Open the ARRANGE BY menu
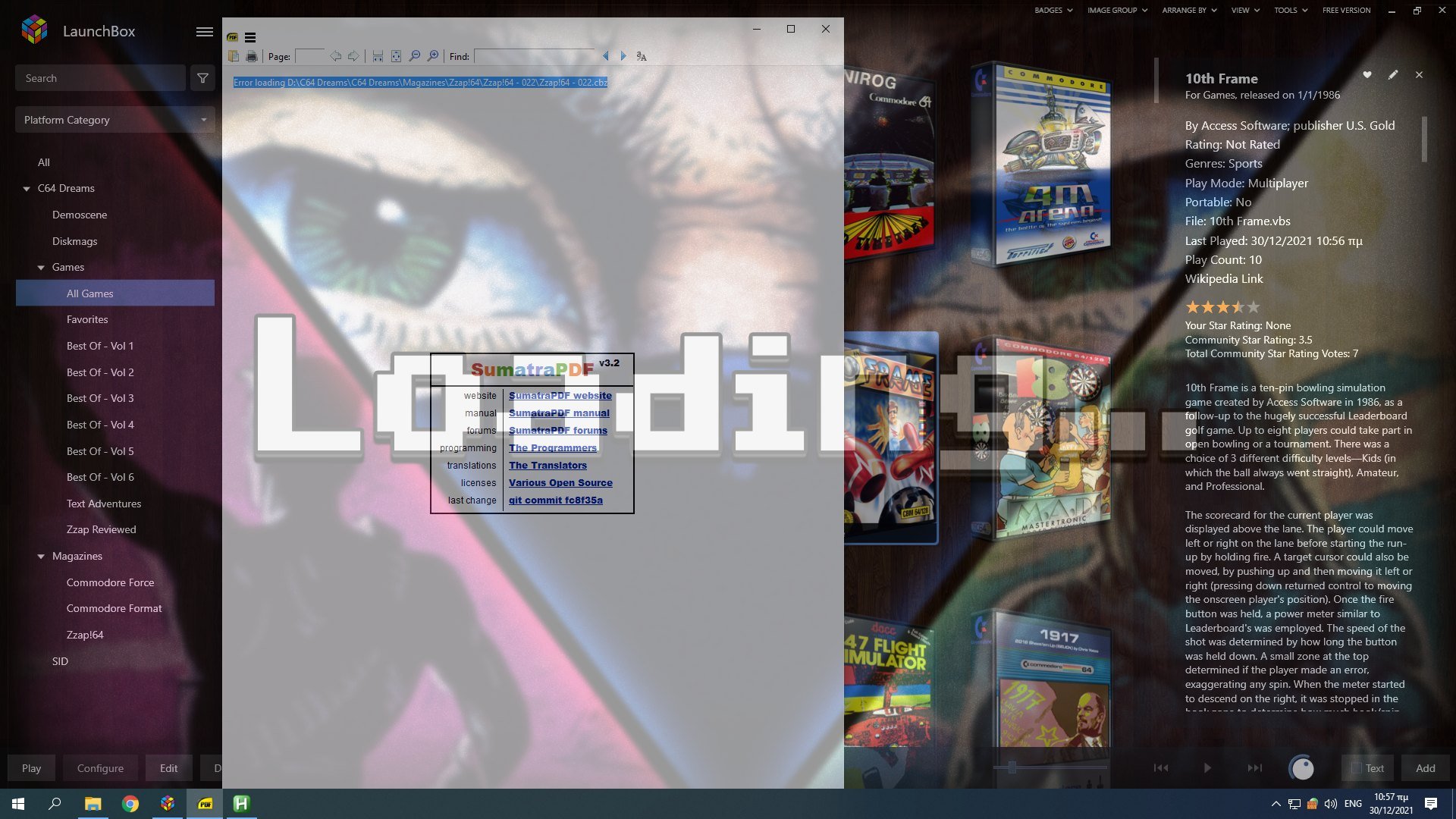Screen dimensions: 1456x819 point(1189,11)
